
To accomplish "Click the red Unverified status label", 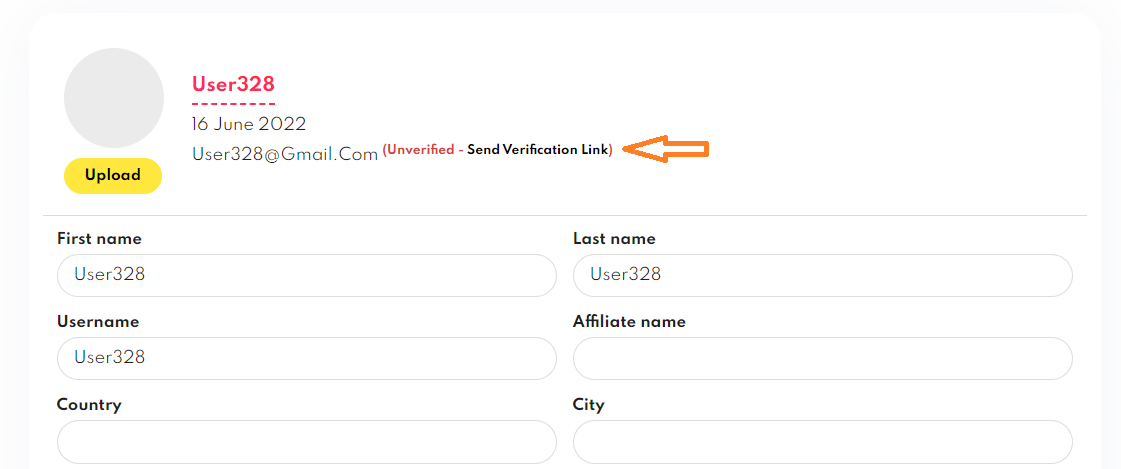I will tap(420, 150).
